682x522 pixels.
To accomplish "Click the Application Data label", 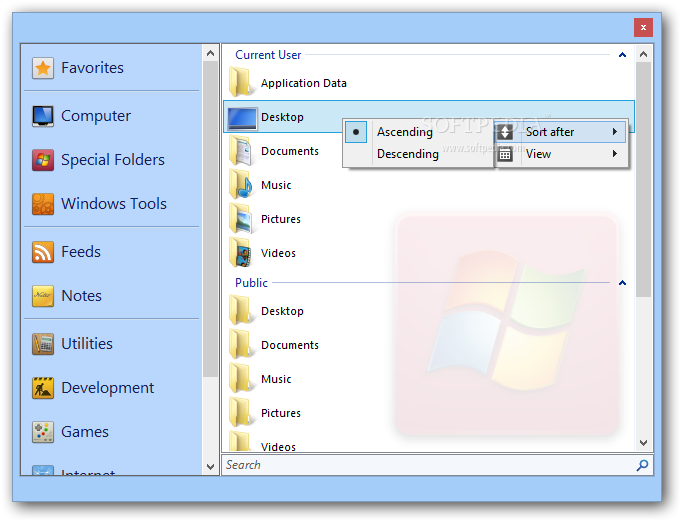I will (x=304, y=83).
